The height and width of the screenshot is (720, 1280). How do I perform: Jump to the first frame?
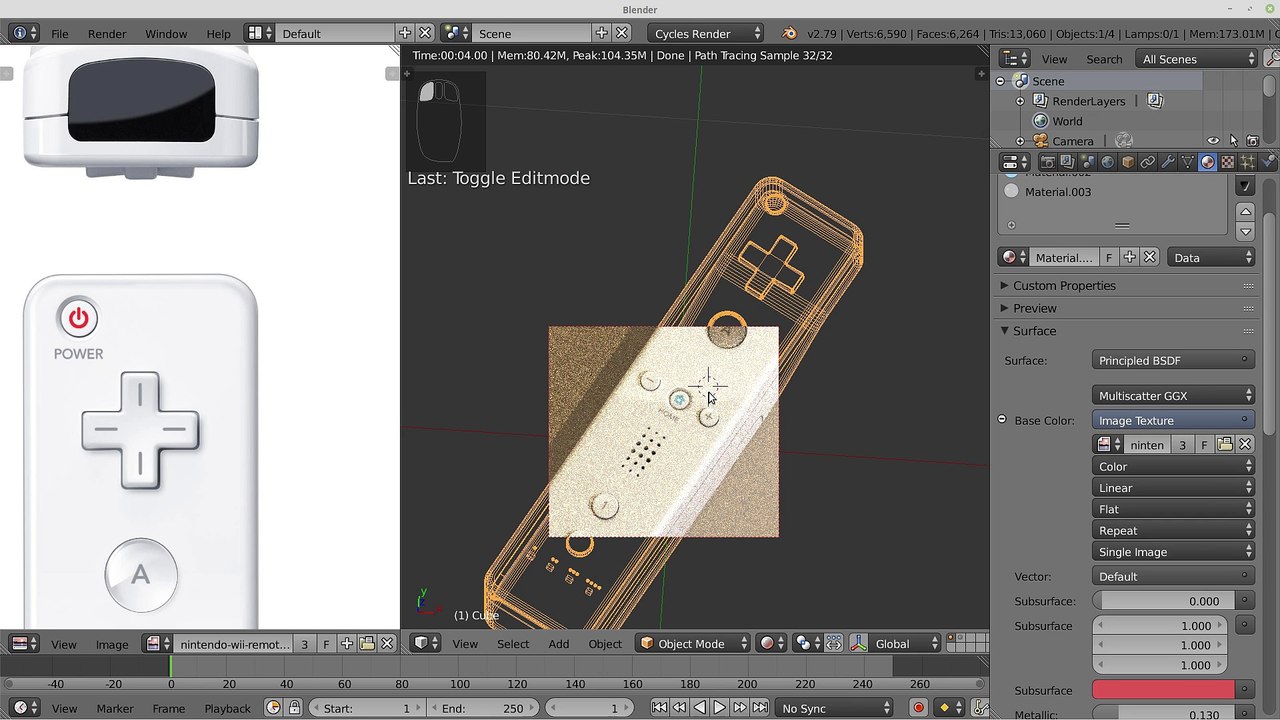659,708
